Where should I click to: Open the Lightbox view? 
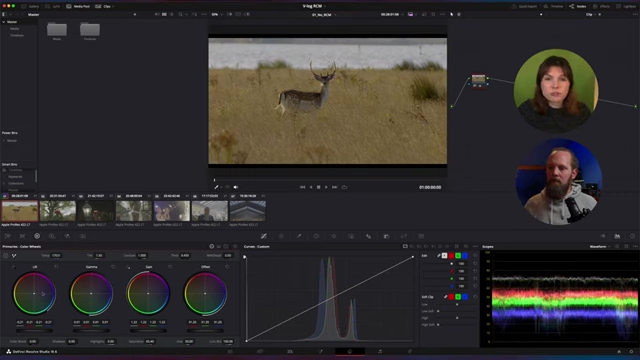click(626, 7)
